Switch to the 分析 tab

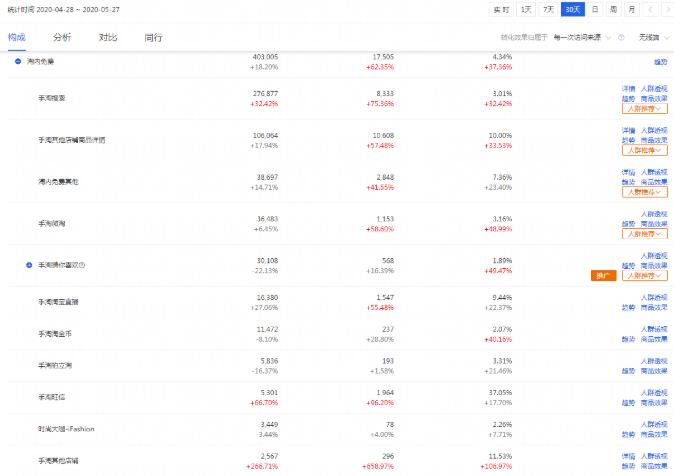click(x=62, y=37)
